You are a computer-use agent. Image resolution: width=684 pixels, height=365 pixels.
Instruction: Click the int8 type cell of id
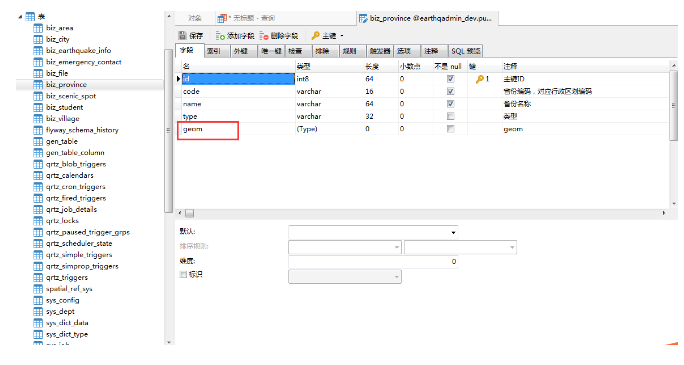329,79
